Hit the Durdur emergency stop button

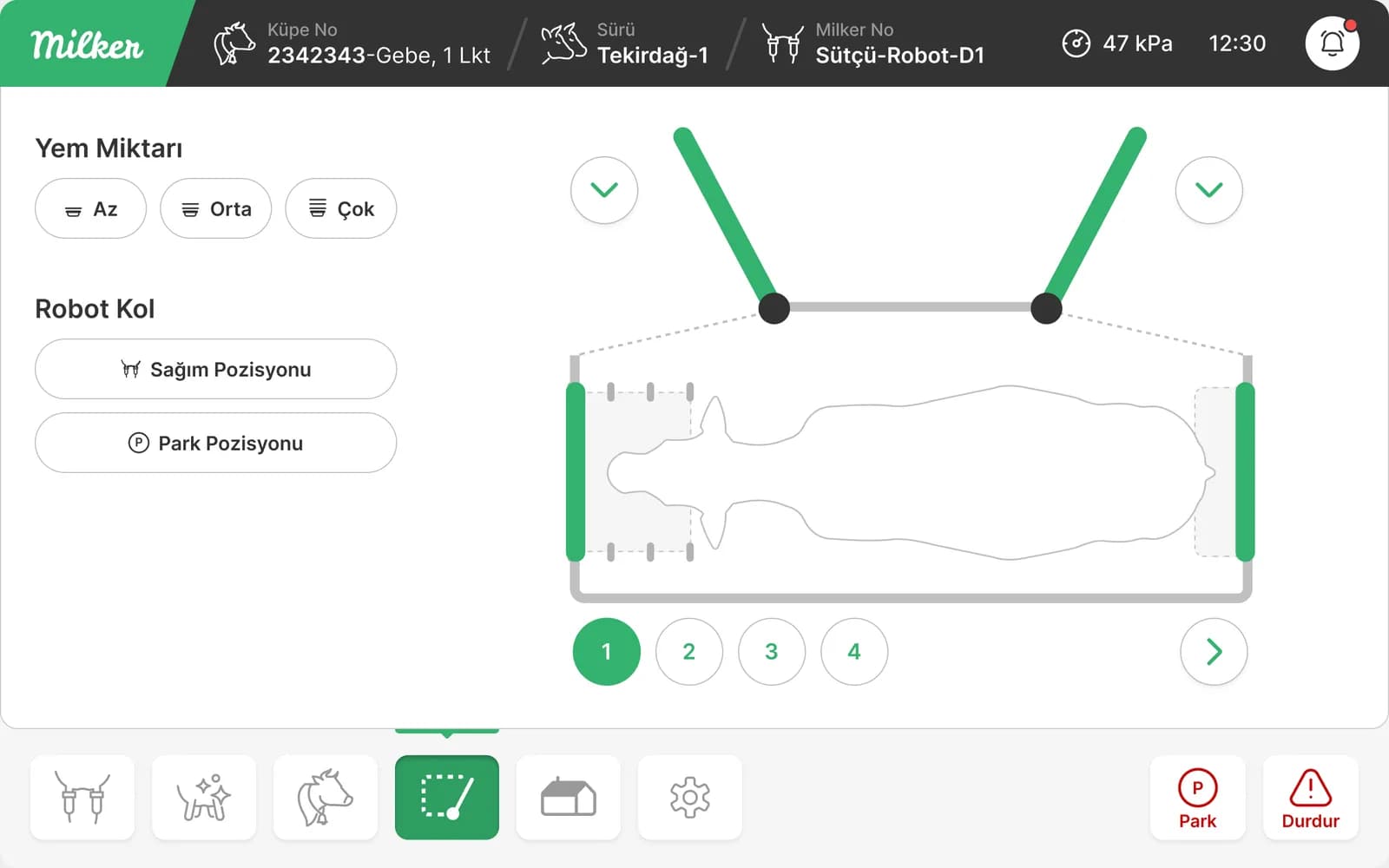(1311, 798)
